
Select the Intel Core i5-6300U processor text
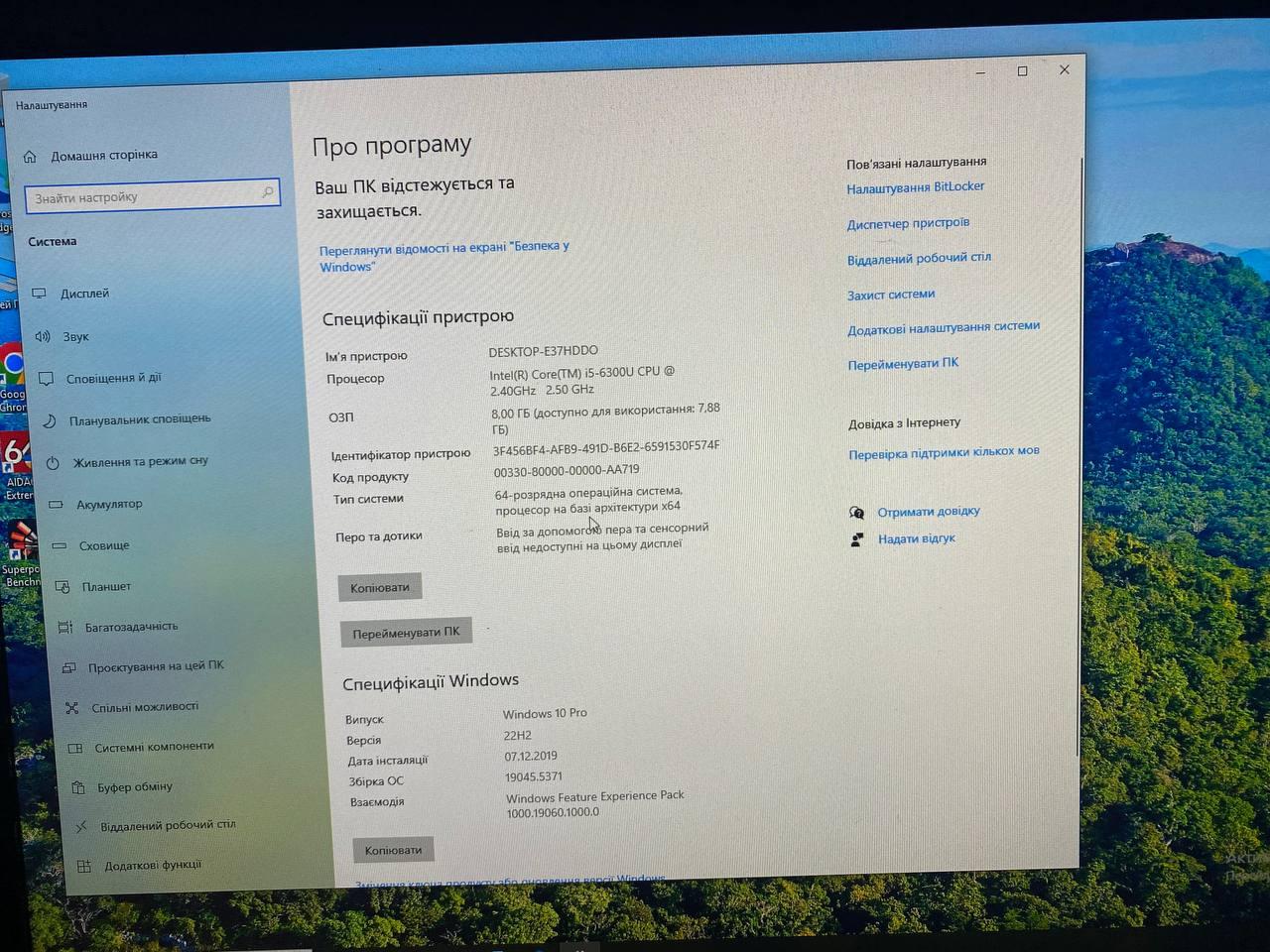point(582,381)
